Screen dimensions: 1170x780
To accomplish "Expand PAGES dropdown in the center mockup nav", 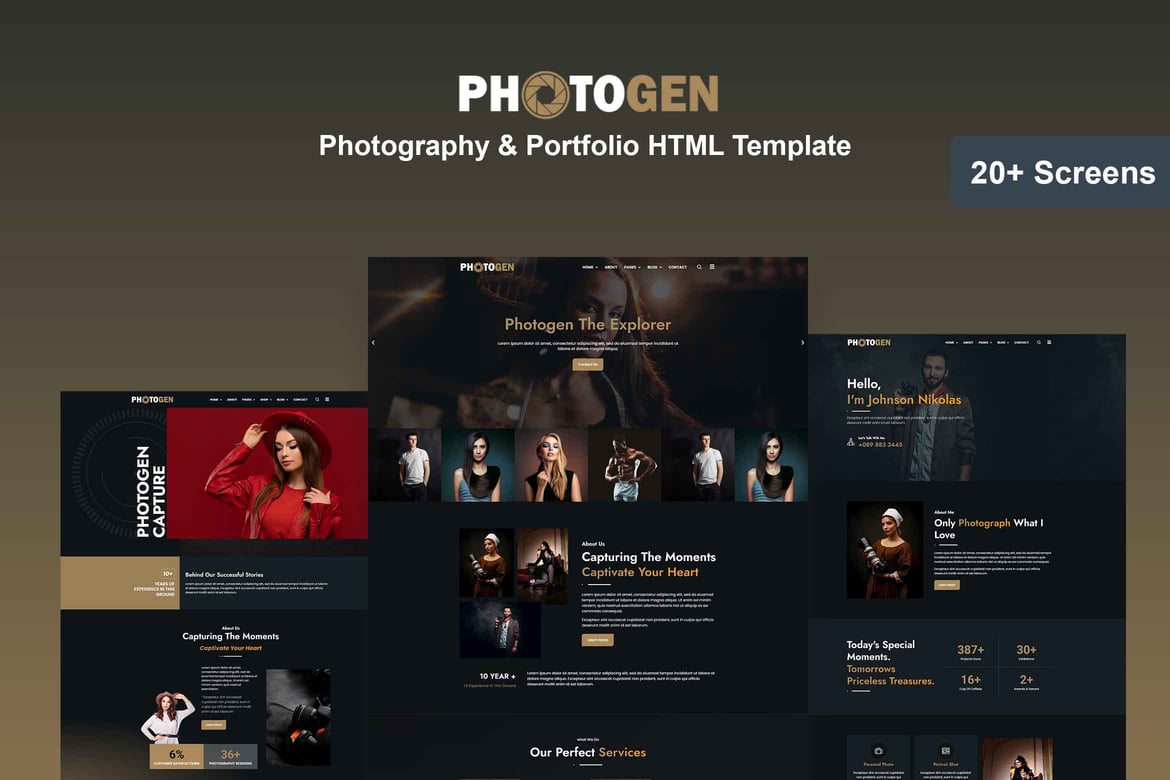I will point(632,267).
